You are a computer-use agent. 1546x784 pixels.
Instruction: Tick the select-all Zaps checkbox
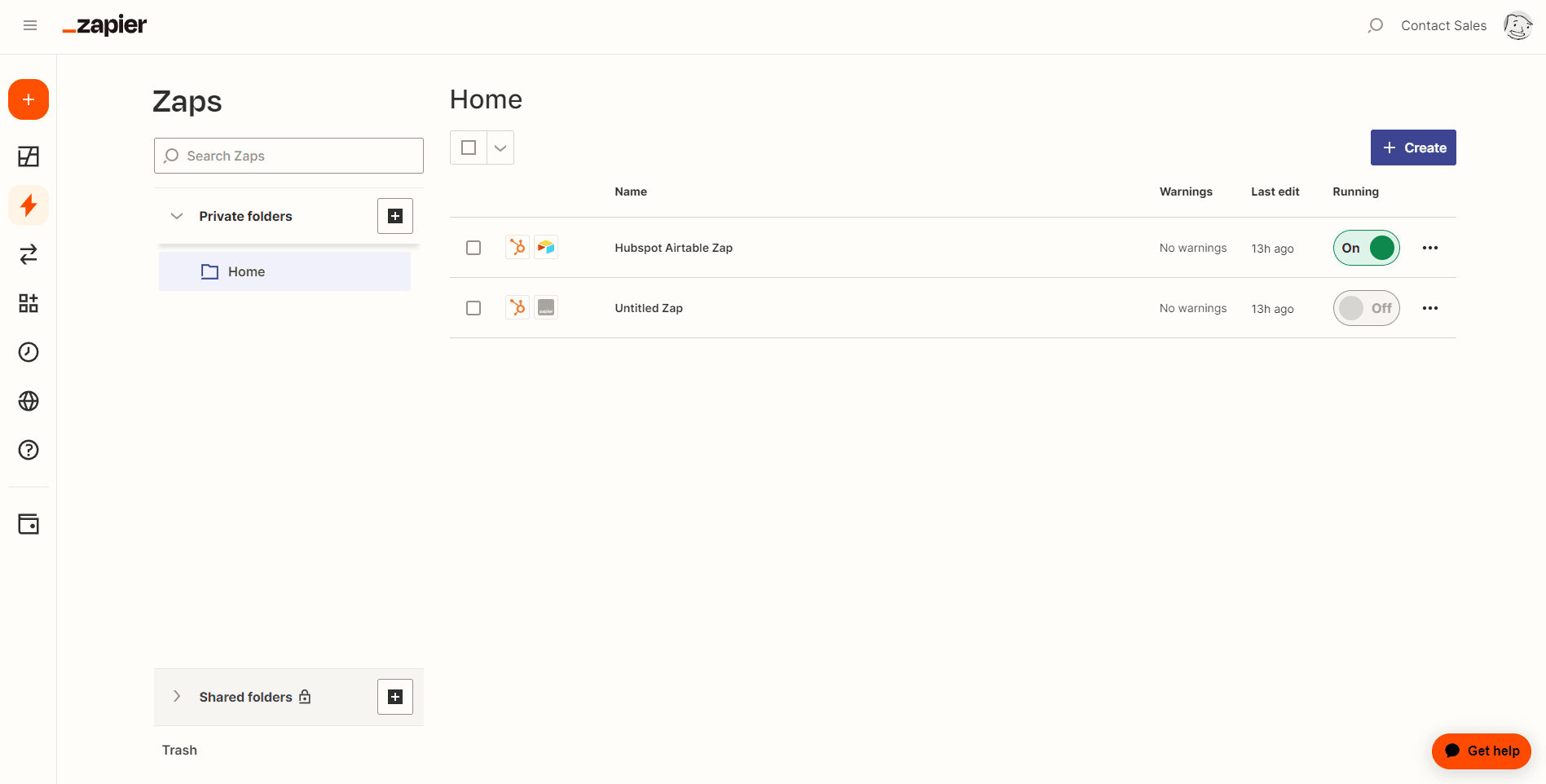coord(469,148)
